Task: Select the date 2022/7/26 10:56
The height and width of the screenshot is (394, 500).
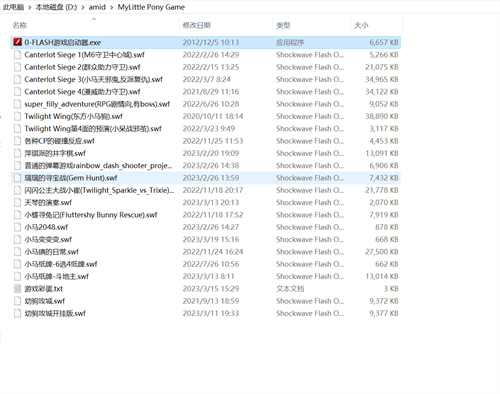Action: pyautogui.click(x=211, y=264)
